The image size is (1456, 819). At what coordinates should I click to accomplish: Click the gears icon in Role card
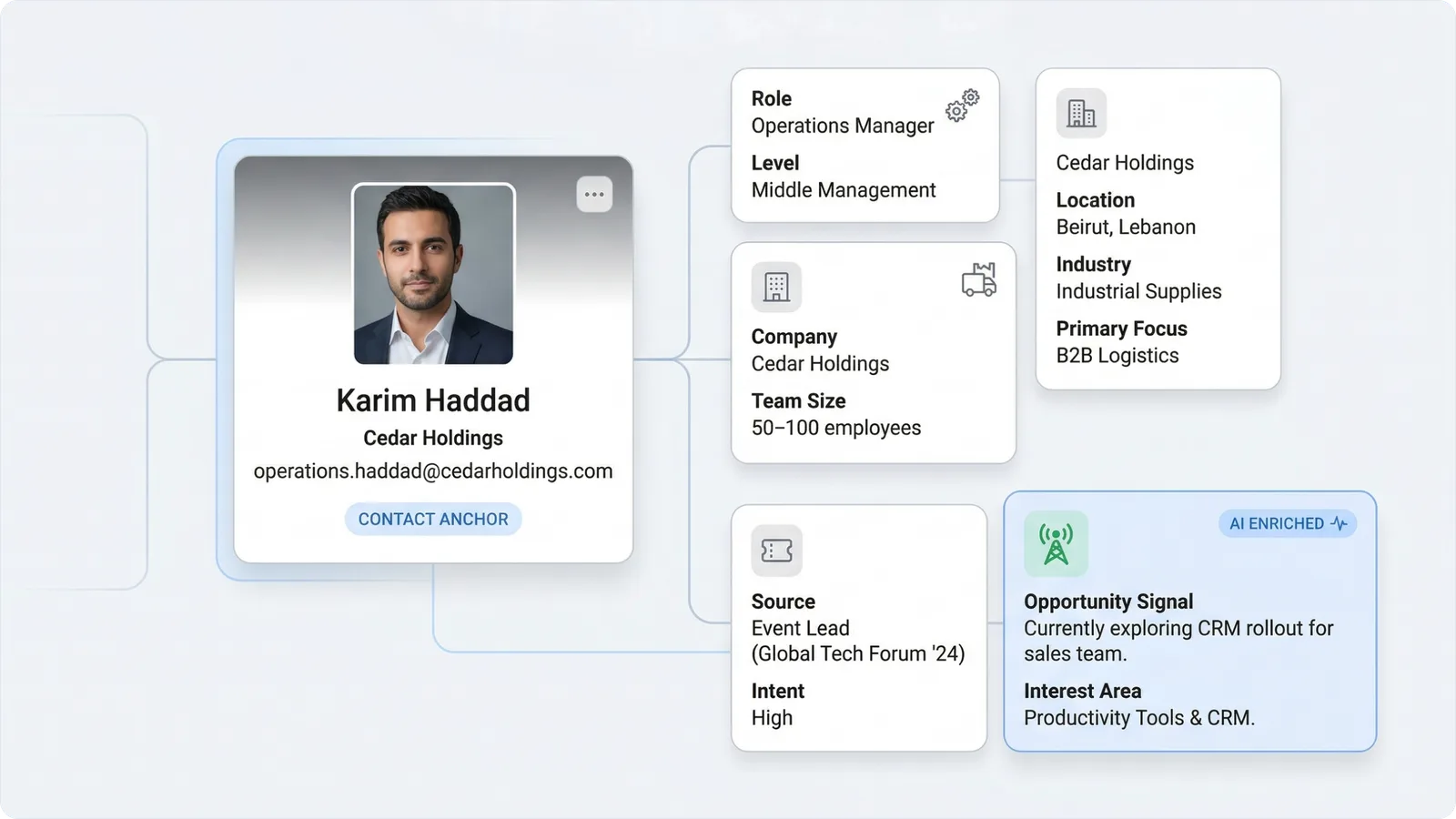tap(962, 106)
